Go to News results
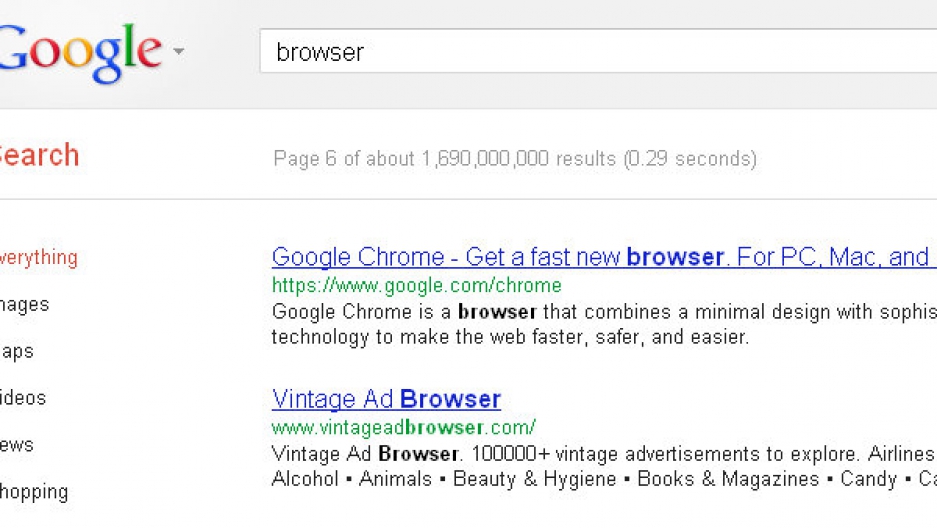Image resolution: width=937 pixels, height=528 pixels. (17, 445)
